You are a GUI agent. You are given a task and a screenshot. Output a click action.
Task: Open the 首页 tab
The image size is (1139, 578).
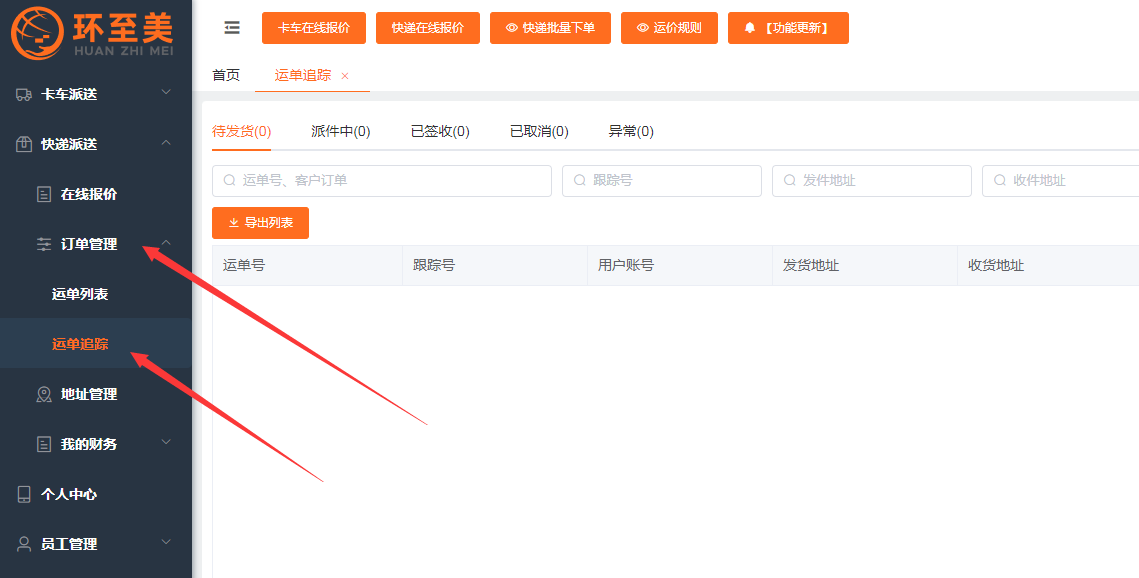(x=226, y=75)
